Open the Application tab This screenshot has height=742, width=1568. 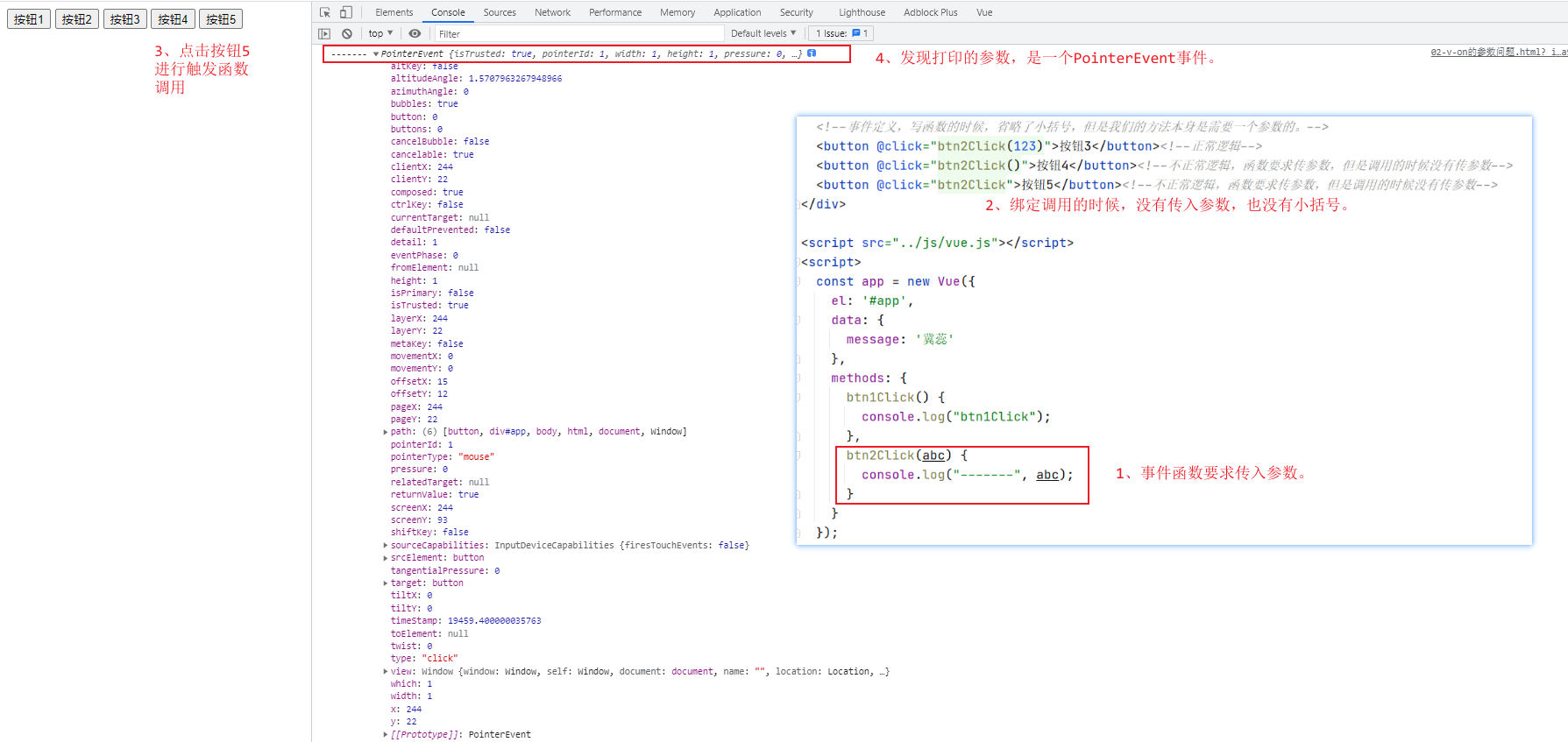[737, 12]
